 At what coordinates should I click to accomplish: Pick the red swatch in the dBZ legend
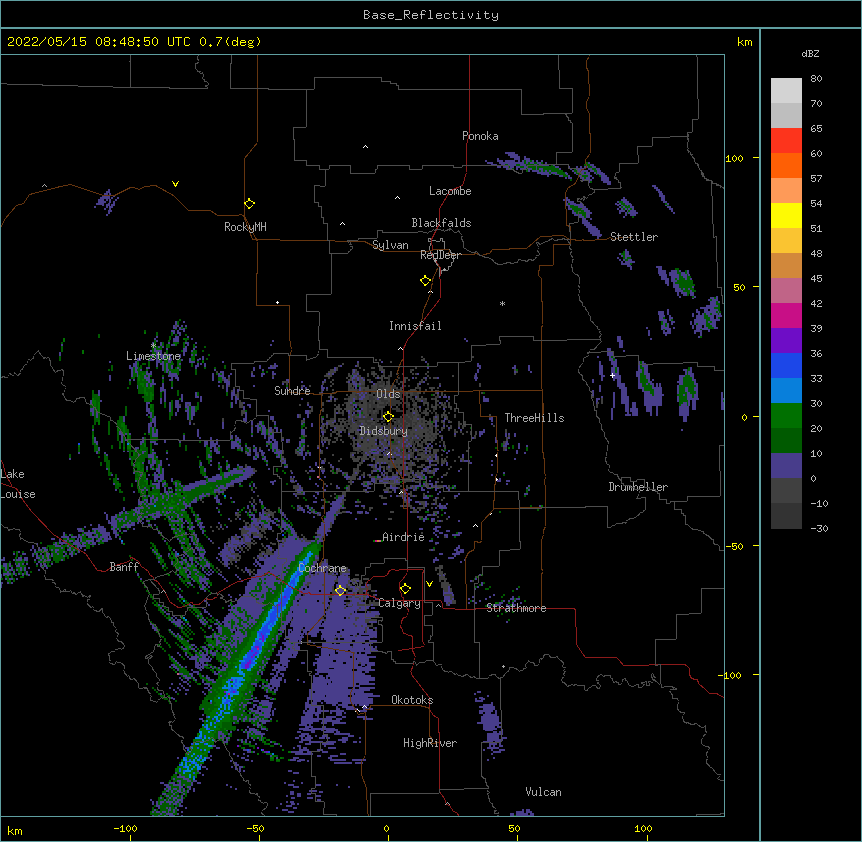786,141
